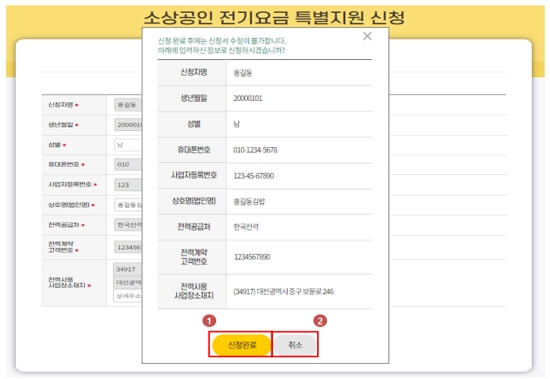Screen dimensions: 550x379
Task: Click the 성별 value 남 in dialog
Action: coord(237,124)
